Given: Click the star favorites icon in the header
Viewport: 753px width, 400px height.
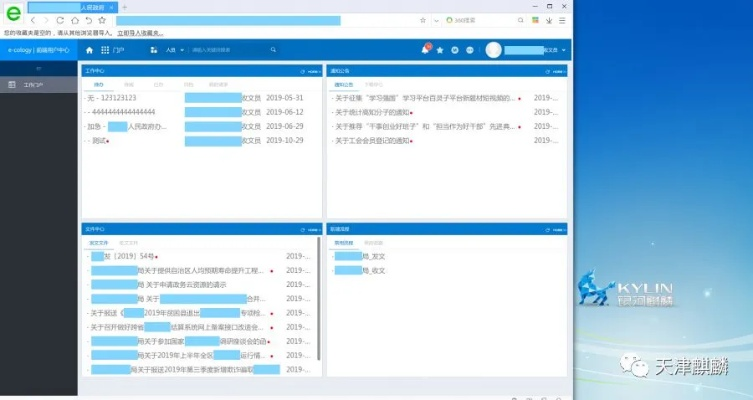Looking at the screenshot, I should pos(440,50).
